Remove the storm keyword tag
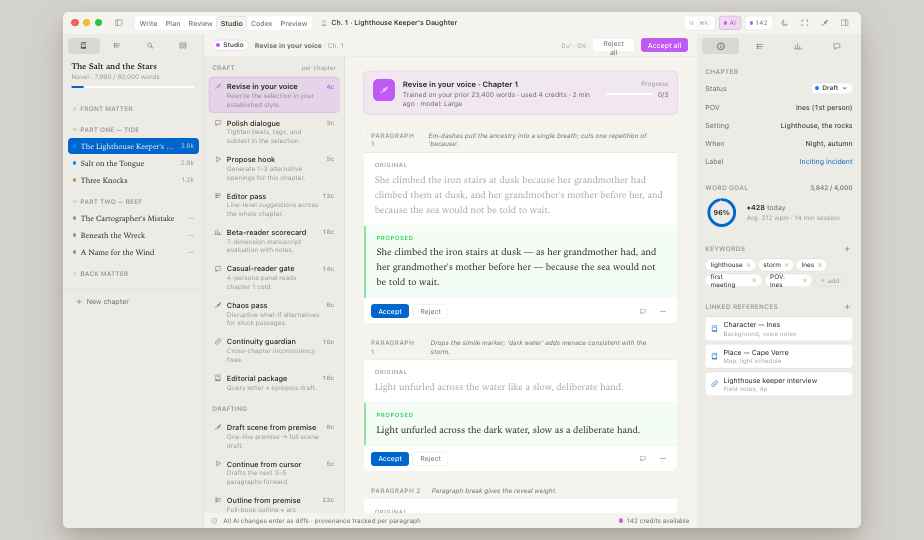924x540 pixels. [x=787, y=265]
